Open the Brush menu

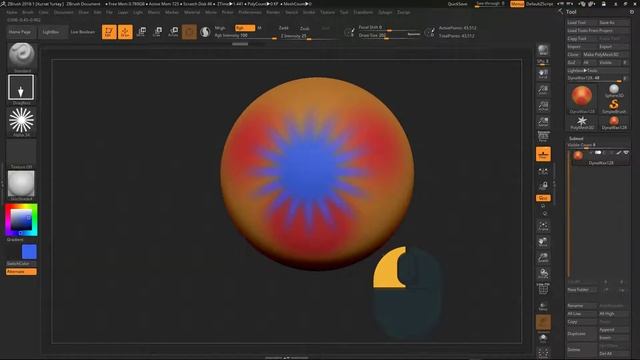[28, 12]
